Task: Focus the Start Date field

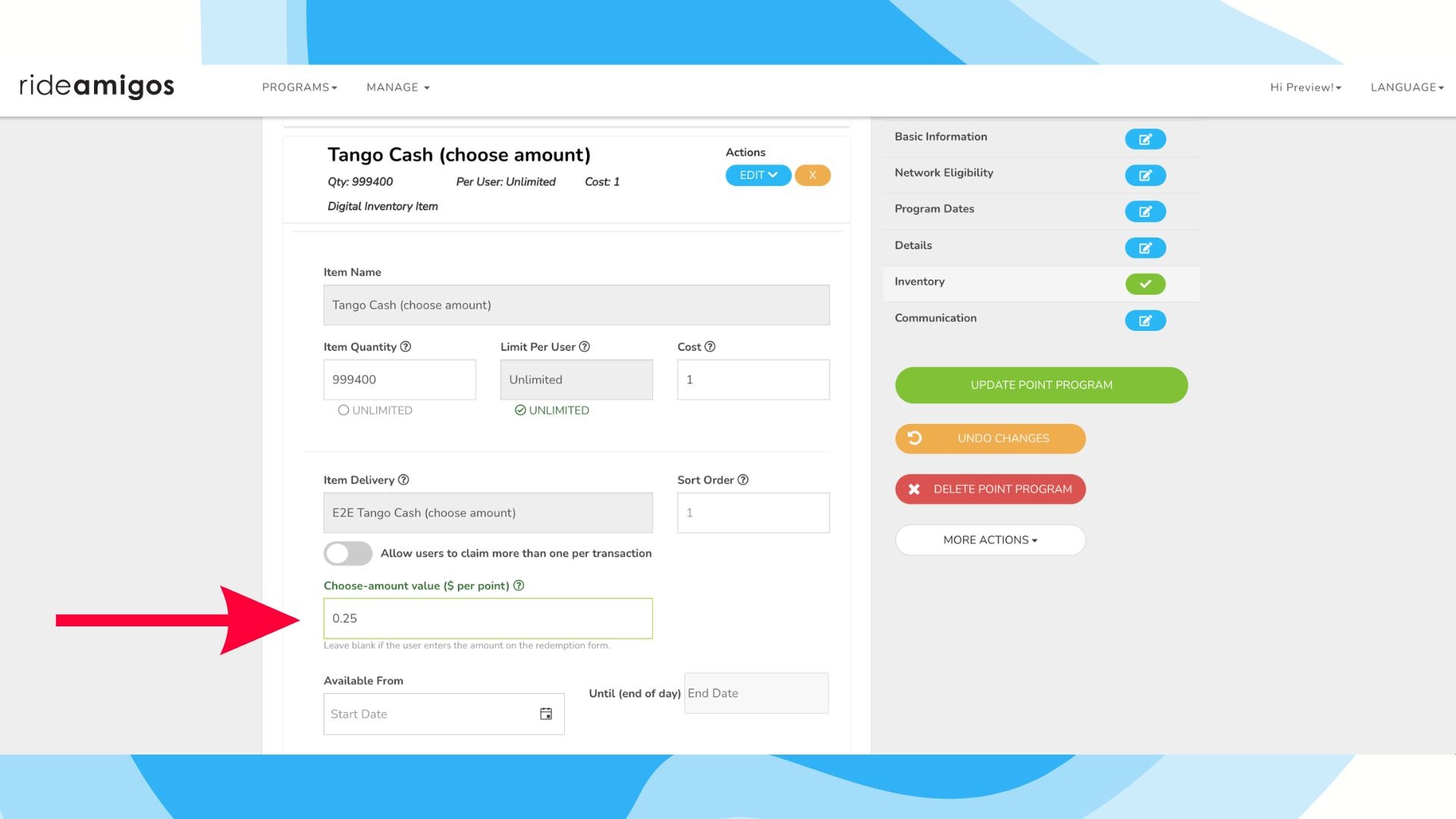Action: point(444,714)
